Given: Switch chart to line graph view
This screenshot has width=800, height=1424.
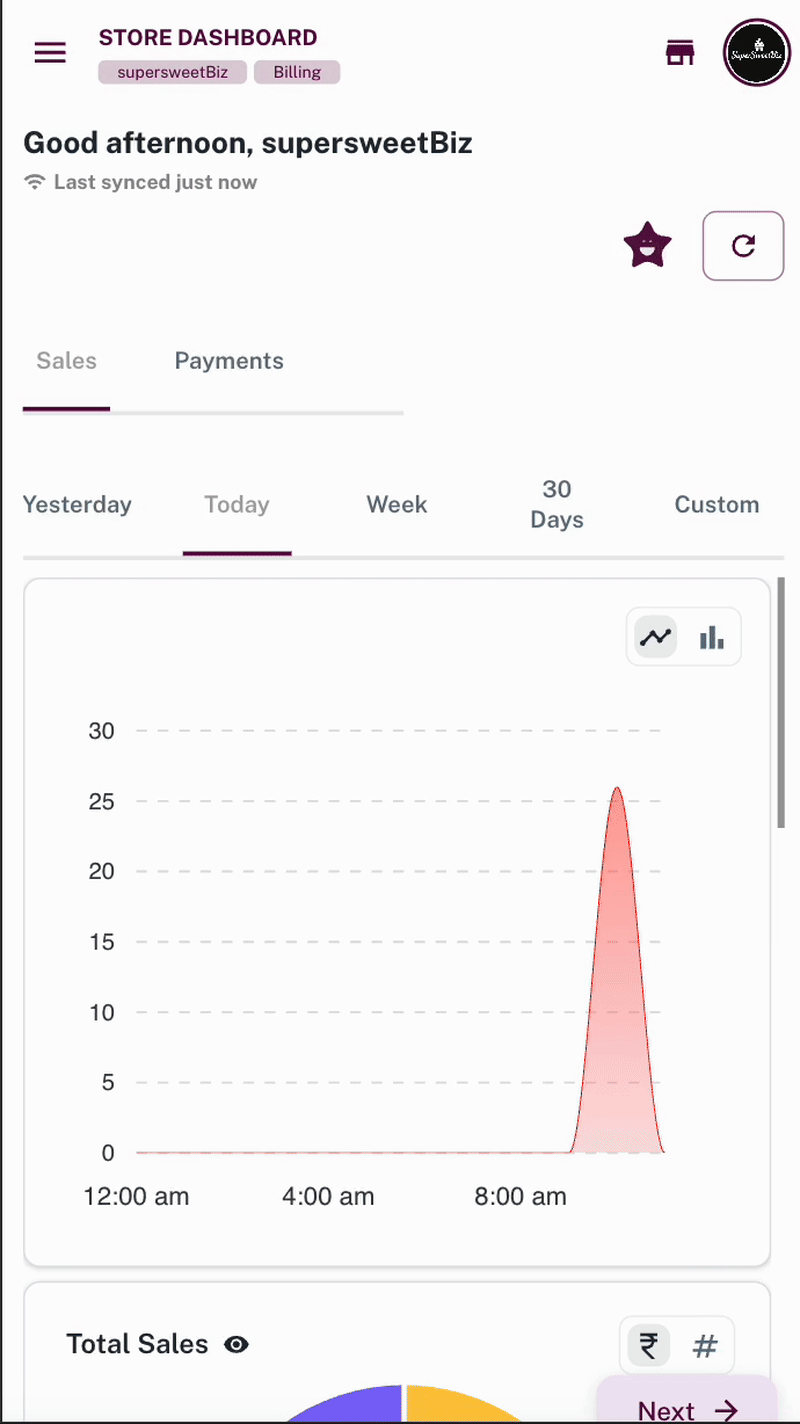Looking at the screenshot, I should pyautogui.click(x=656, y=637).
